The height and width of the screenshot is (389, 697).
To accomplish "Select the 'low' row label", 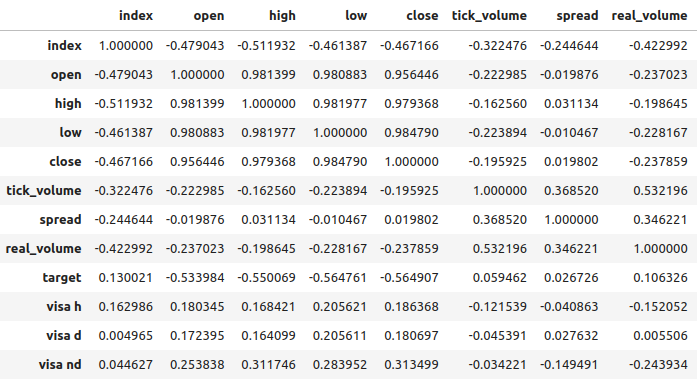I will 70,132.
